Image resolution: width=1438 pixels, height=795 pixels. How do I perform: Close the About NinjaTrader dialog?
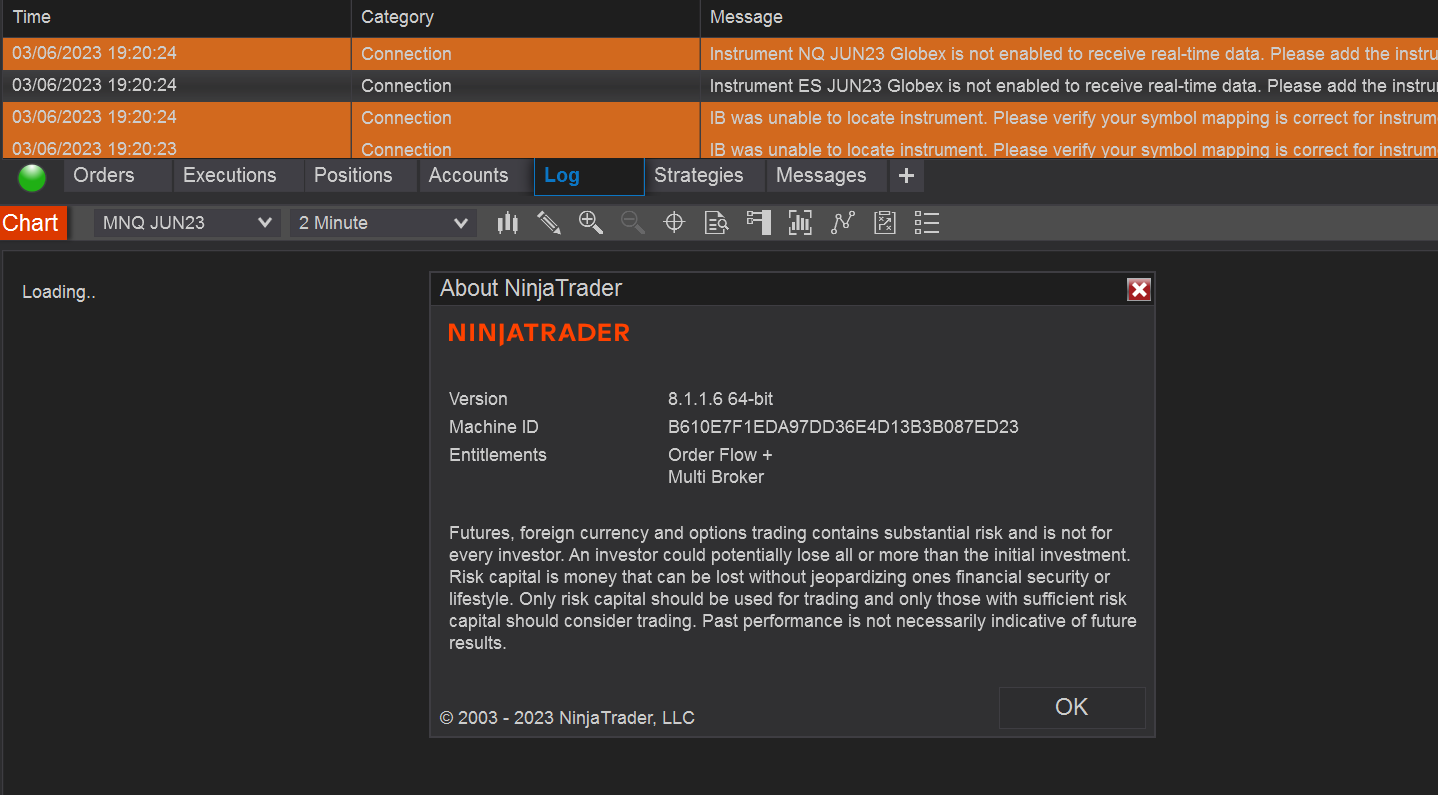tap(1138, 290)
